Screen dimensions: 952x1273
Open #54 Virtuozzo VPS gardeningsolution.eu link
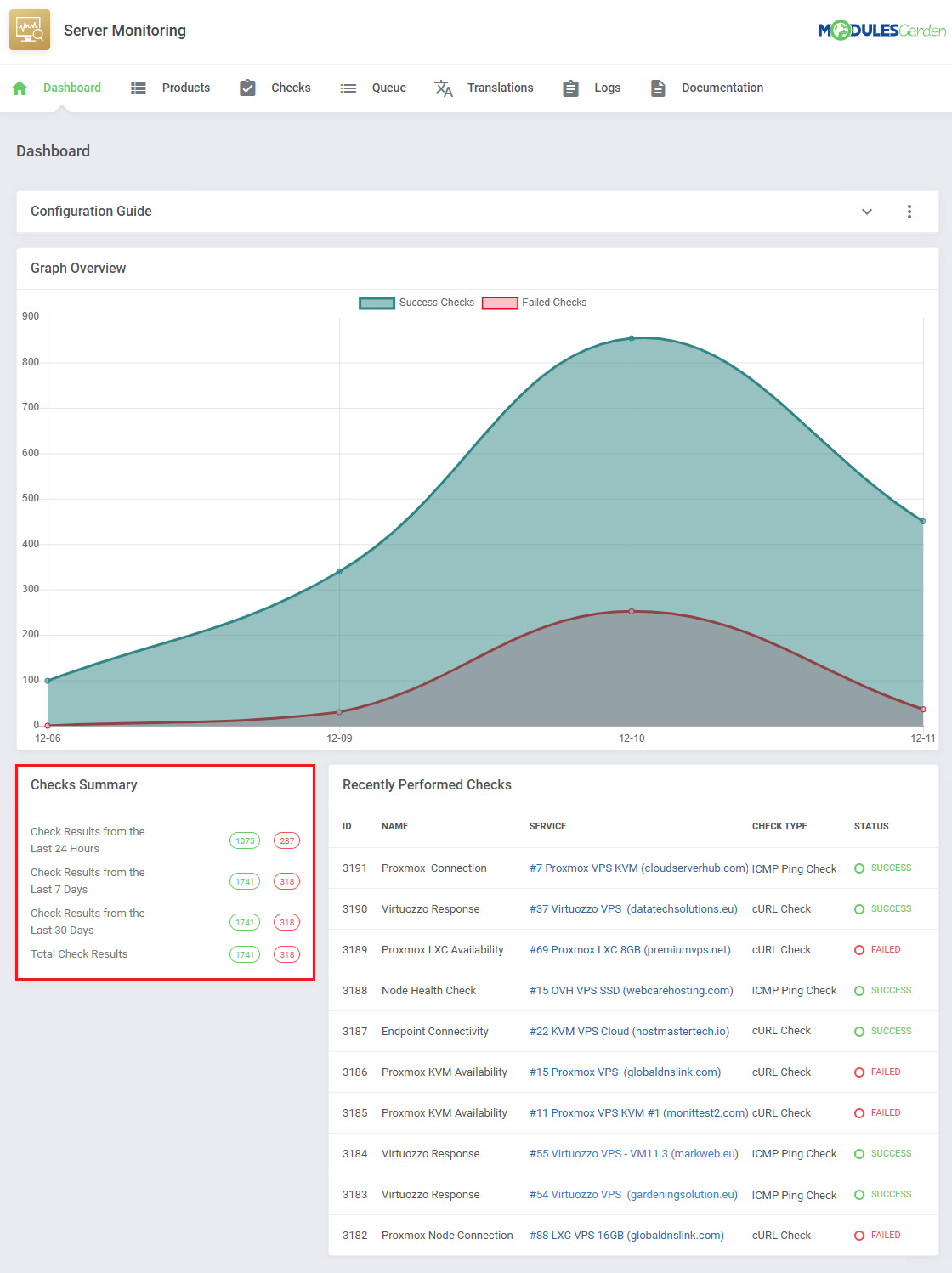click(x=633, y=1195)
